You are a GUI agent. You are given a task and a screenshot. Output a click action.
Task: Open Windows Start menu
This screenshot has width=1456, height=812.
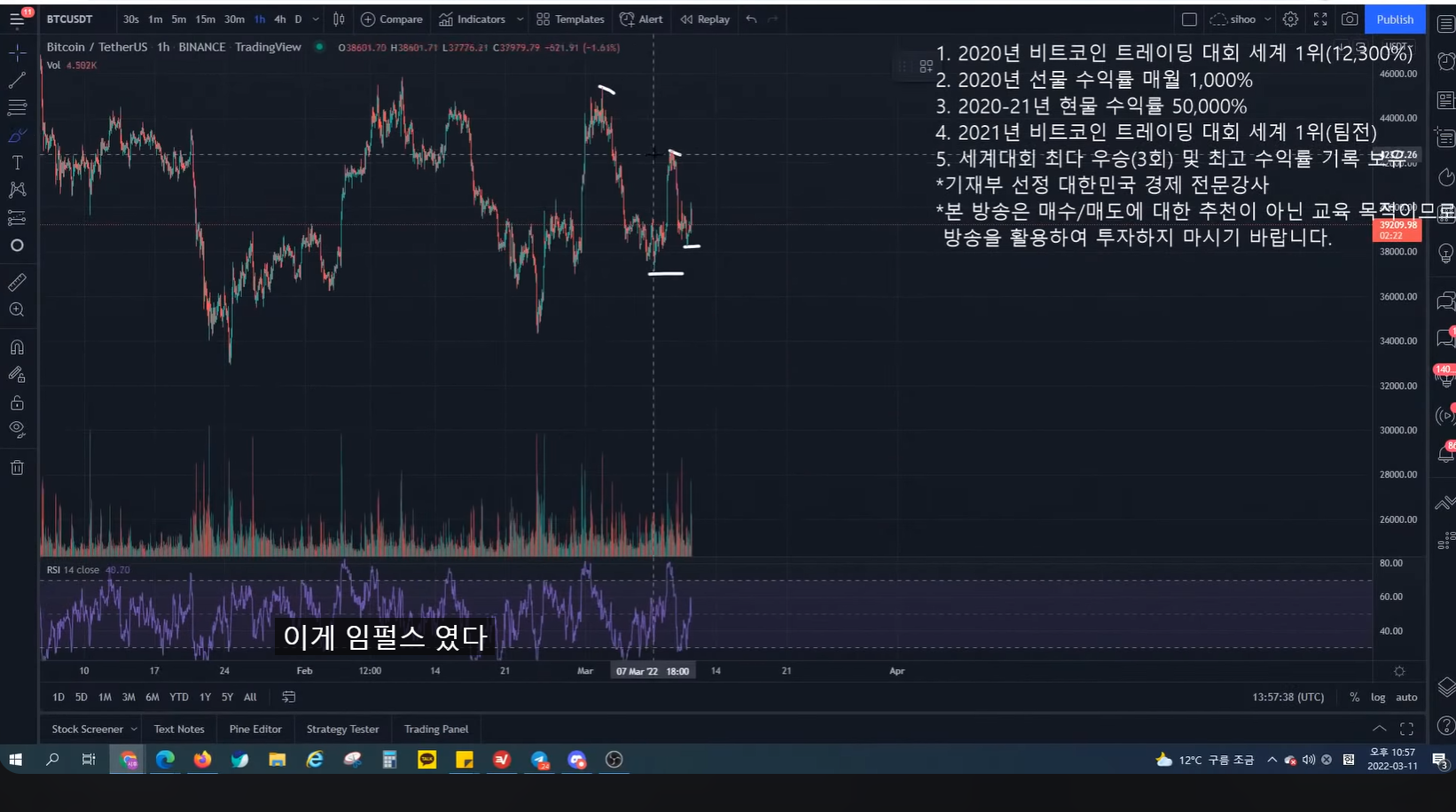click(x=15, y=760)
